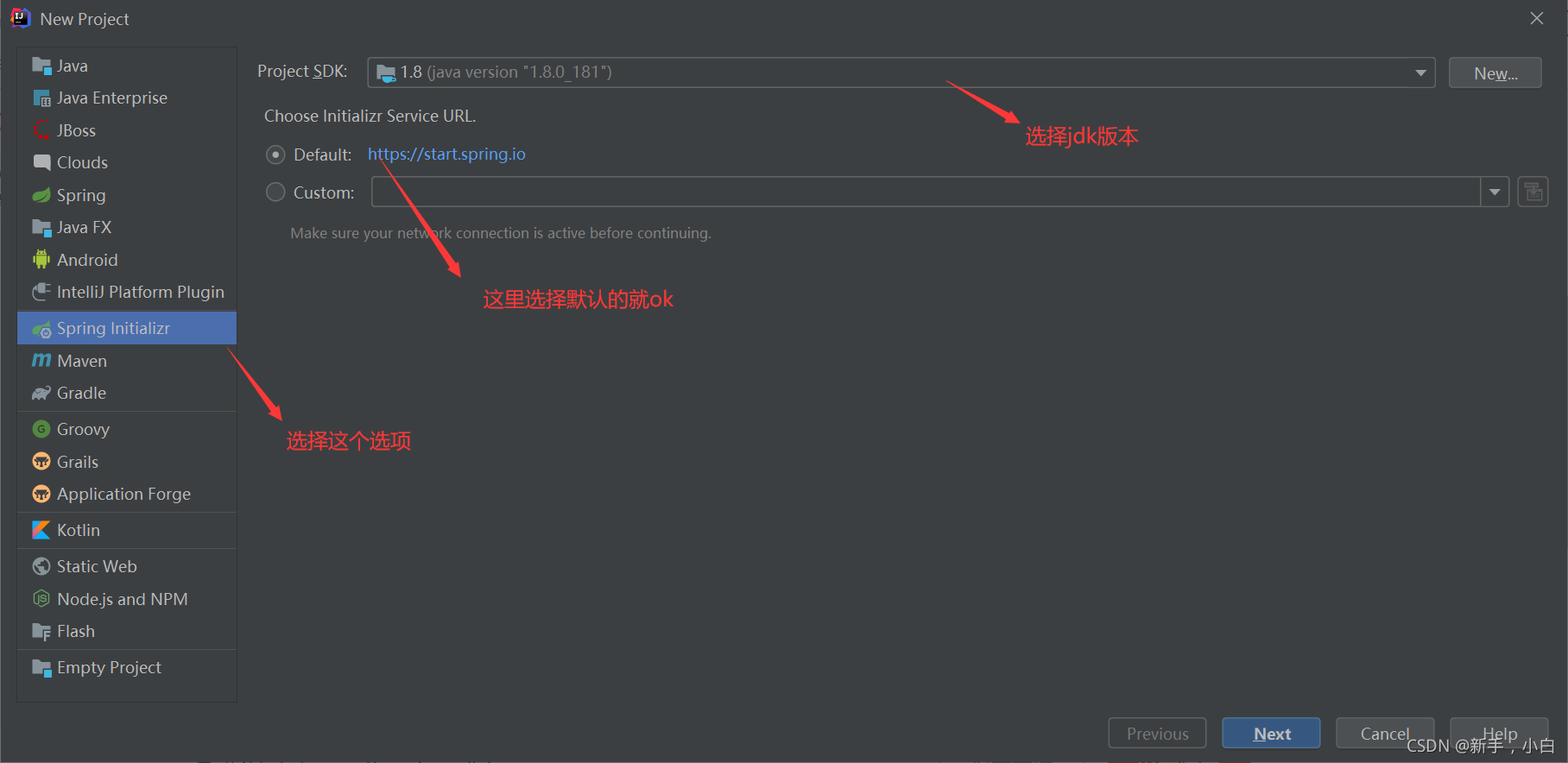Click the red JBoss icon
This screenshot has width=1568, height=763.
[x=41, y=130]
